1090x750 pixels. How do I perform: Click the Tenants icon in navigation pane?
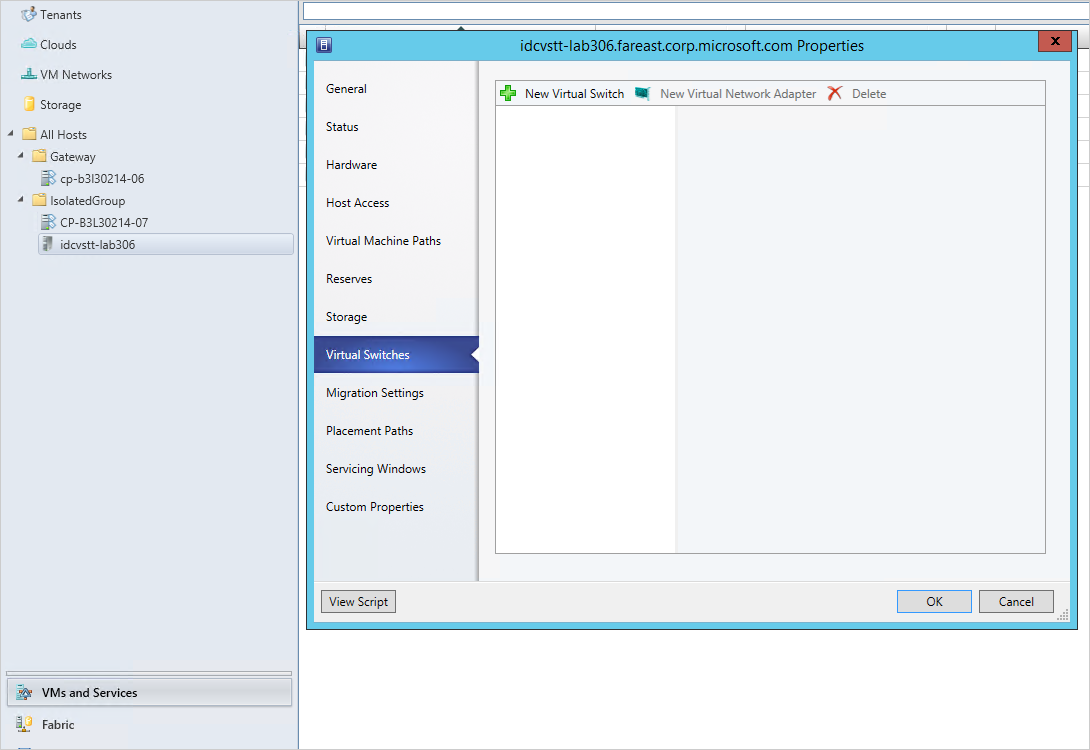[29, 14]
